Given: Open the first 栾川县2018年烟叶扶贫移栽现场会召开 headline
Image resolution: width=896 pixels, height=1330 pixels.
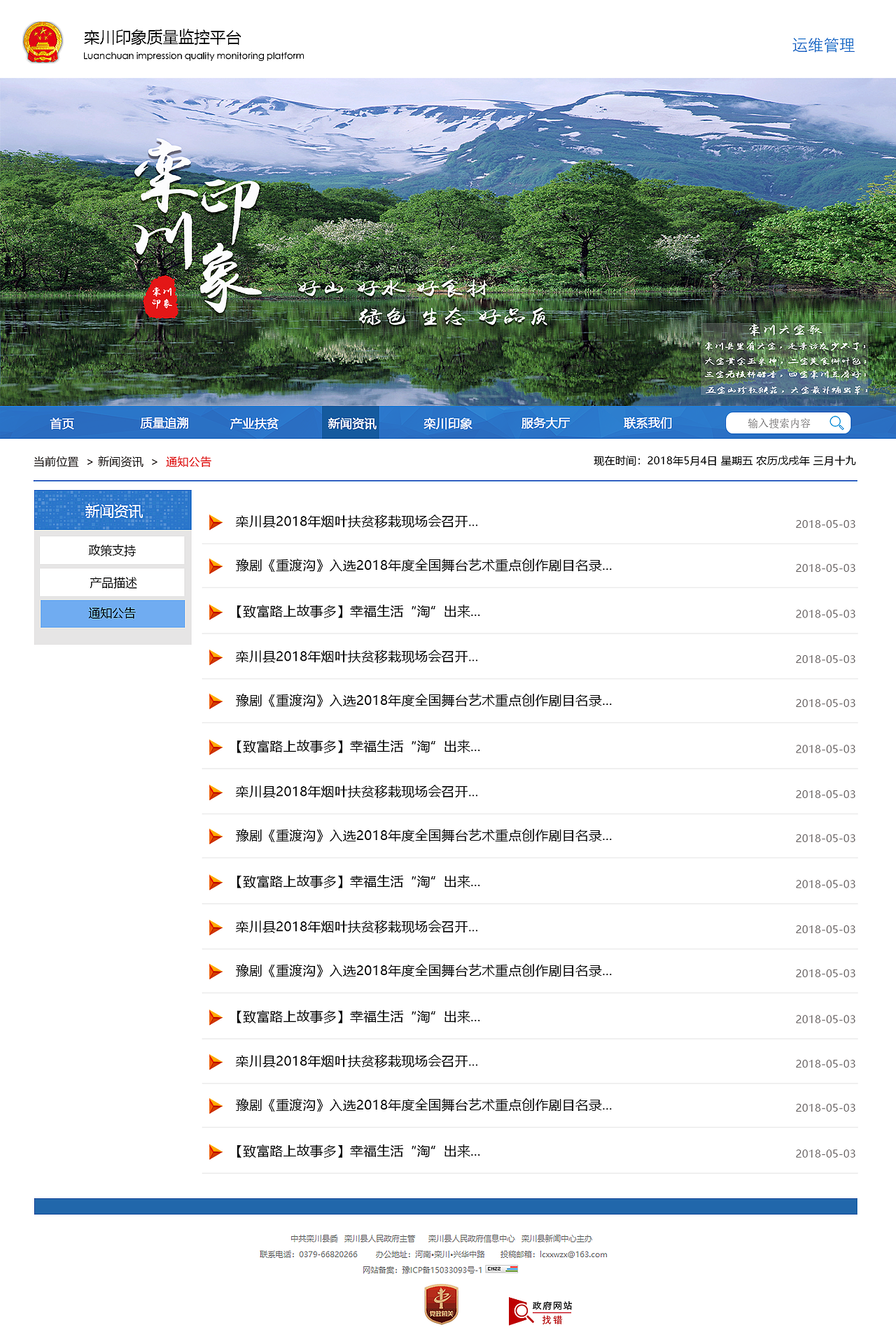Looking at the screenshot, I should click(357, 521).
